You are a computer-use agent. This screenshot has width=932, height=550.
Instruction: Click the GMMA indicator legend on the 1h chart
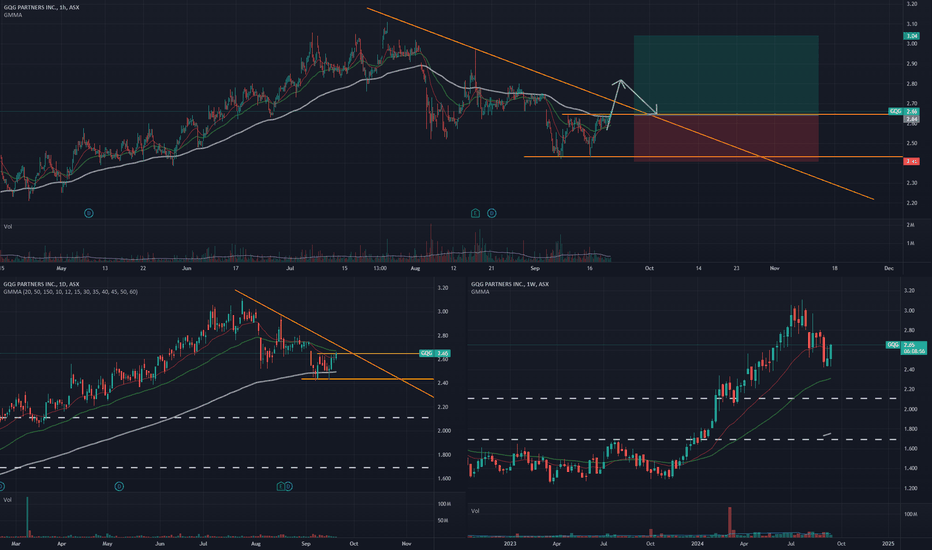click(x=12, y=15)
